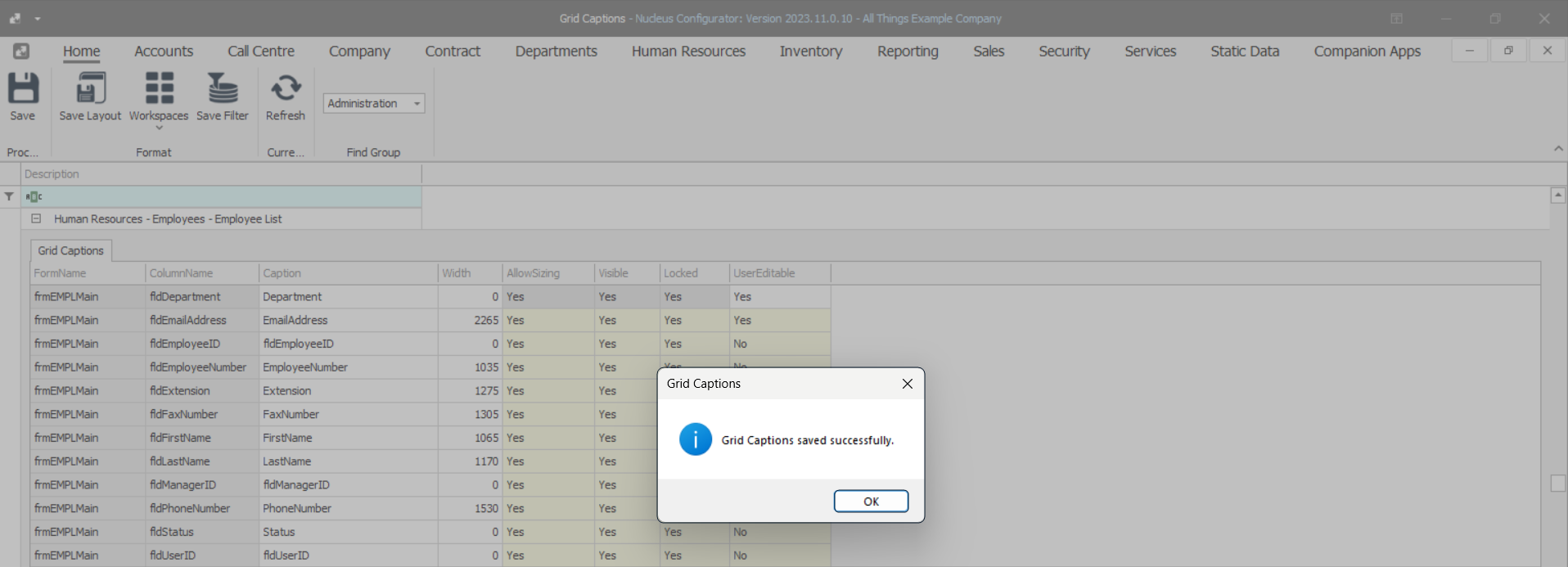
Task: Sort by the ColumnName column header
Action: point(202,273)
